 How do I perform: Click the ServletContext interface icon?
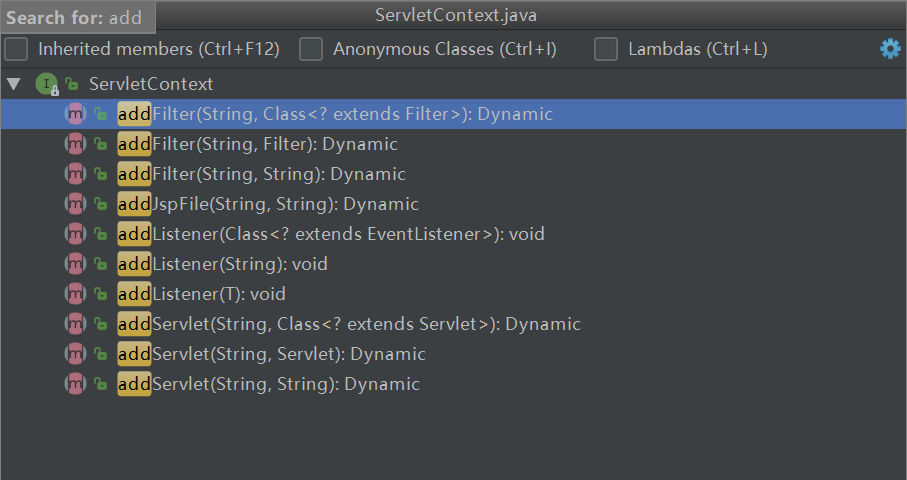46,84
